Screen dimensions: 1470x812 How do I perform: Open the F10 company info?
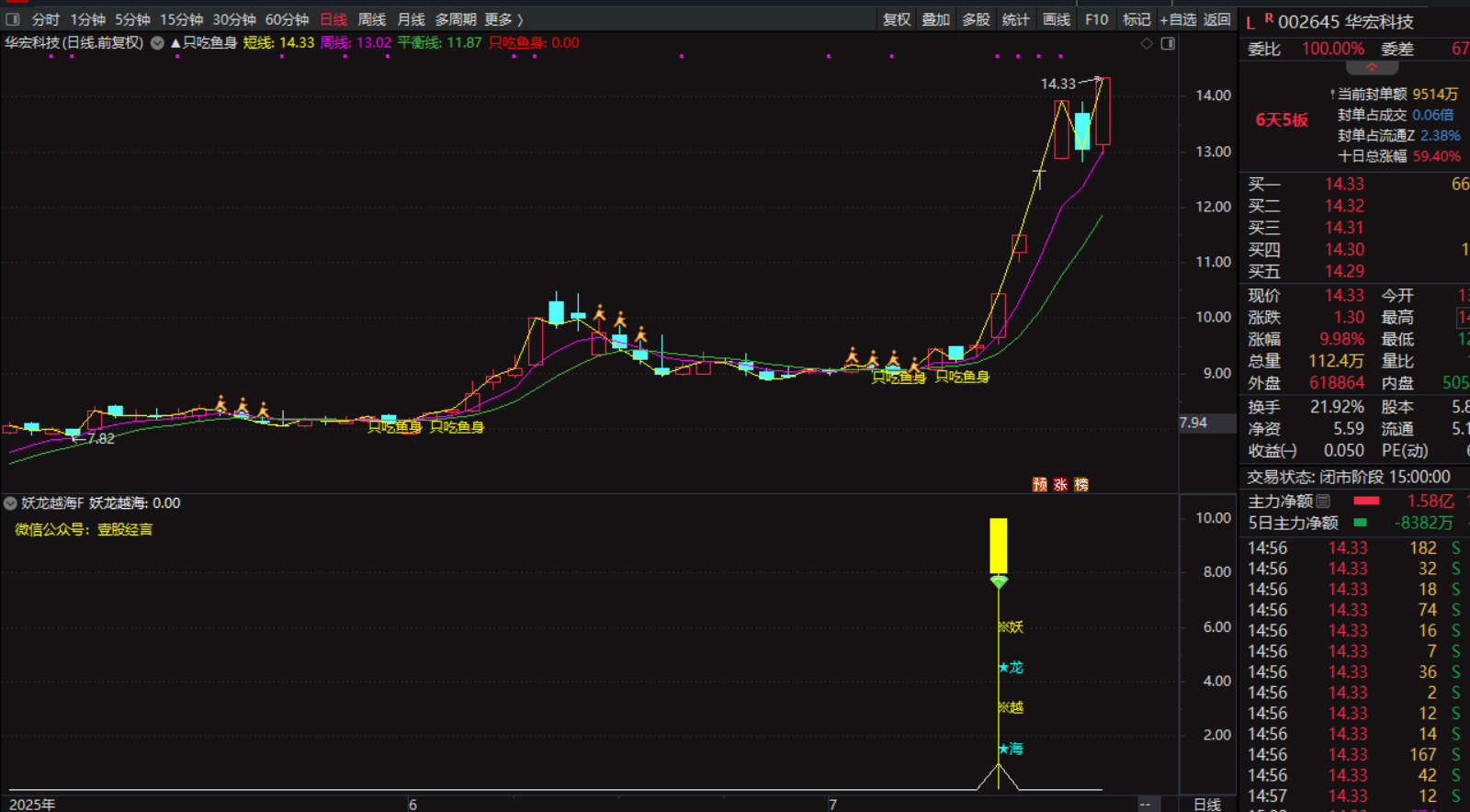click(1096, 19)
